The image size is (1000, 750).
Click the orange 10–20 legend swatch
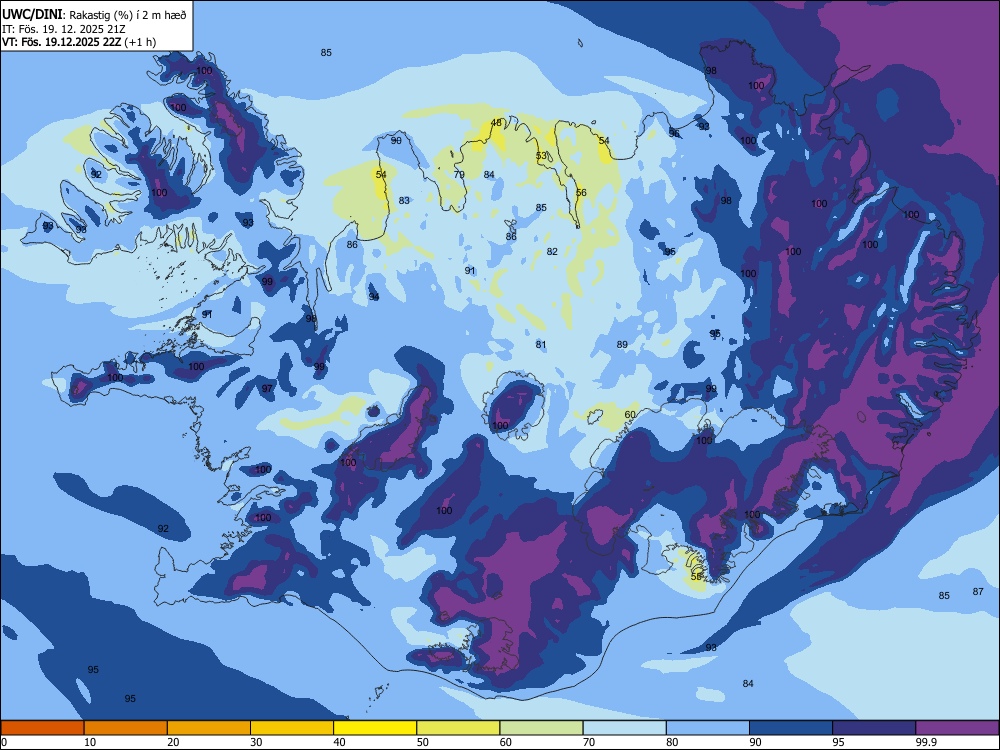126,728
